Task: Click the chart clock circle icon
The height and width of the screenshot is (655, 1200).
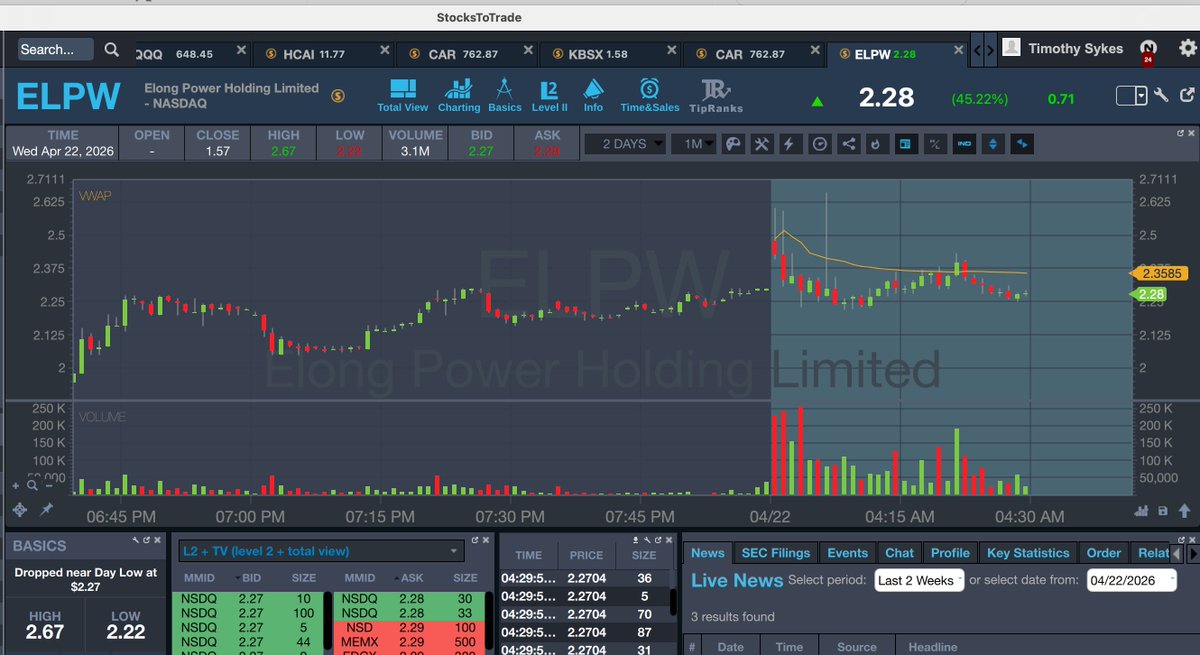Action: (x=819, y=144)
